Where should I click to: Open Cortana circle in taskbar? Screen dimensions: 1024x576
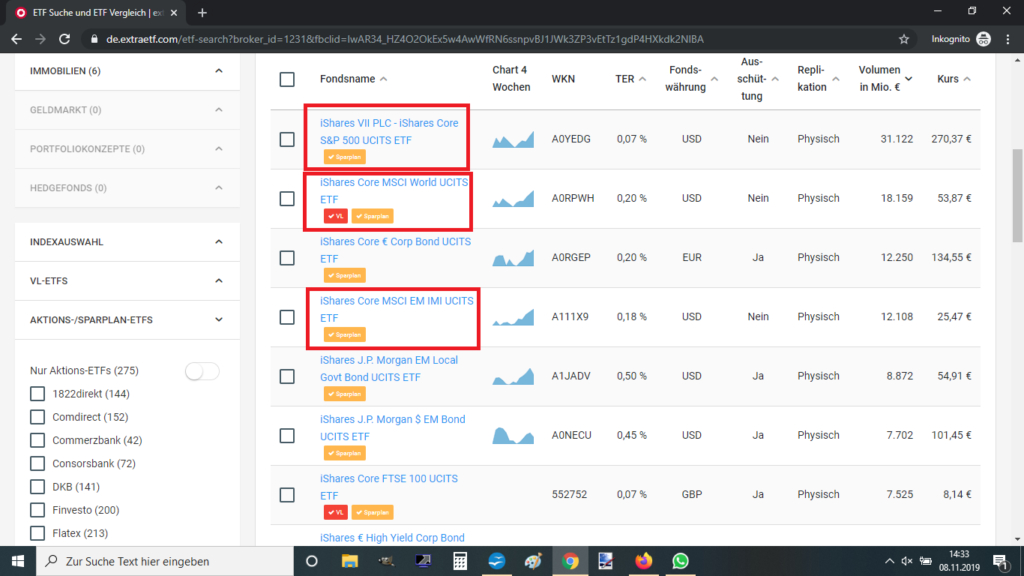312,561
